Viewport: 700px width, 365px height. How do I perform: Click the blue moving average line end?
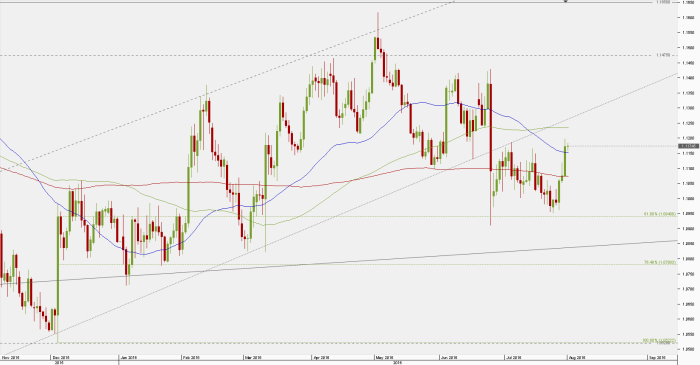[567, 153]
